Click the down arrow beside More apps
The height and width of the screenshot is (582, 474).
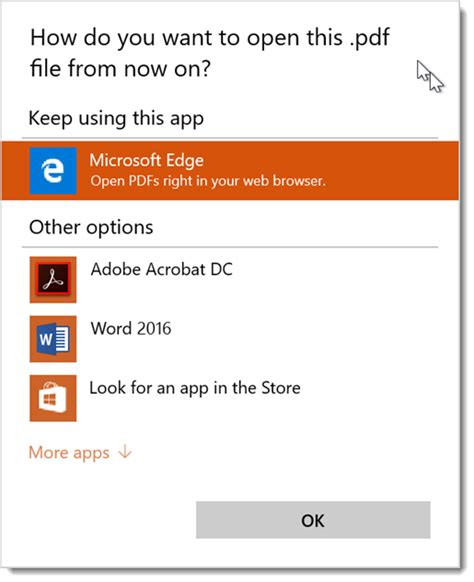click(x=125, y=452)
